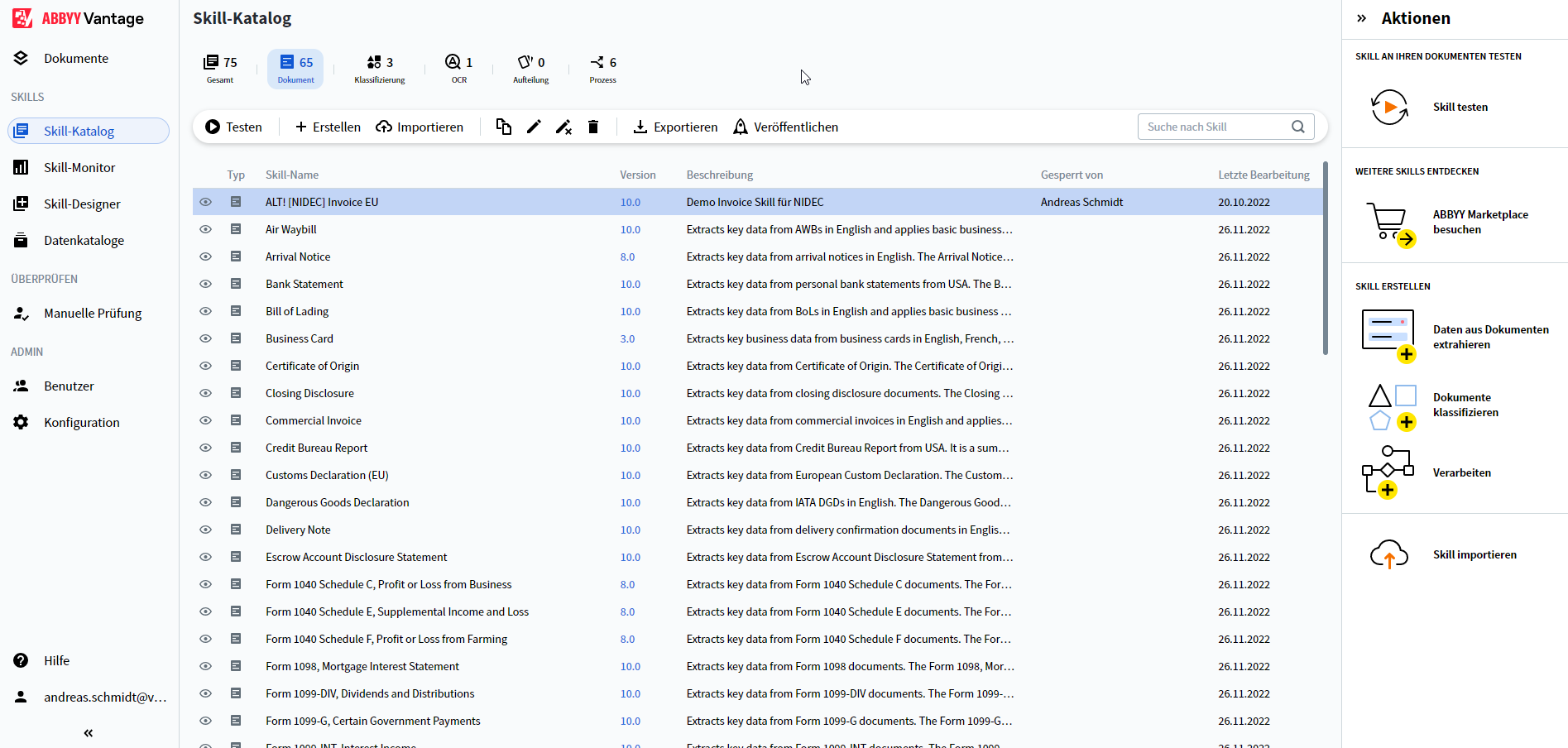Click Skill testen action icon
This screenshot has width=1568, height=748.
1389,107
